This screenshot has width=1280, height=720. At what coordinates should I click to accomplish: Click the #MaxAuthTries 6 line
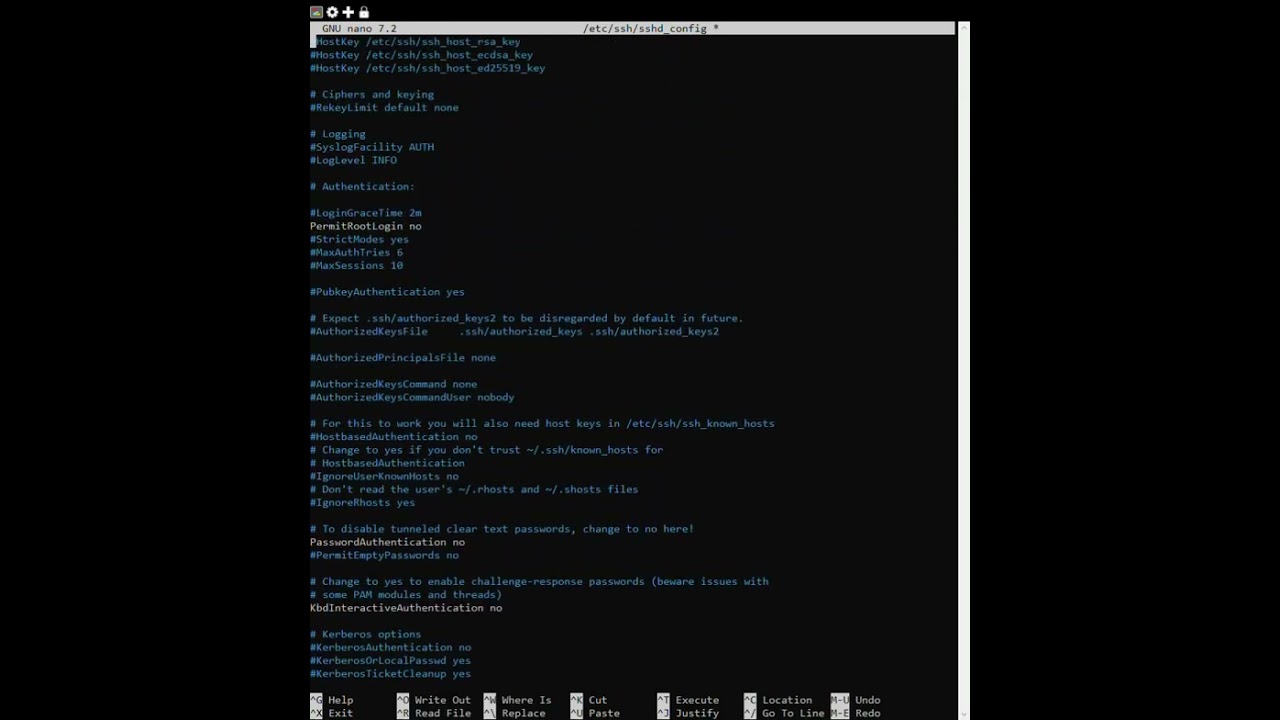pyautogui.click(x=356, y=252)
